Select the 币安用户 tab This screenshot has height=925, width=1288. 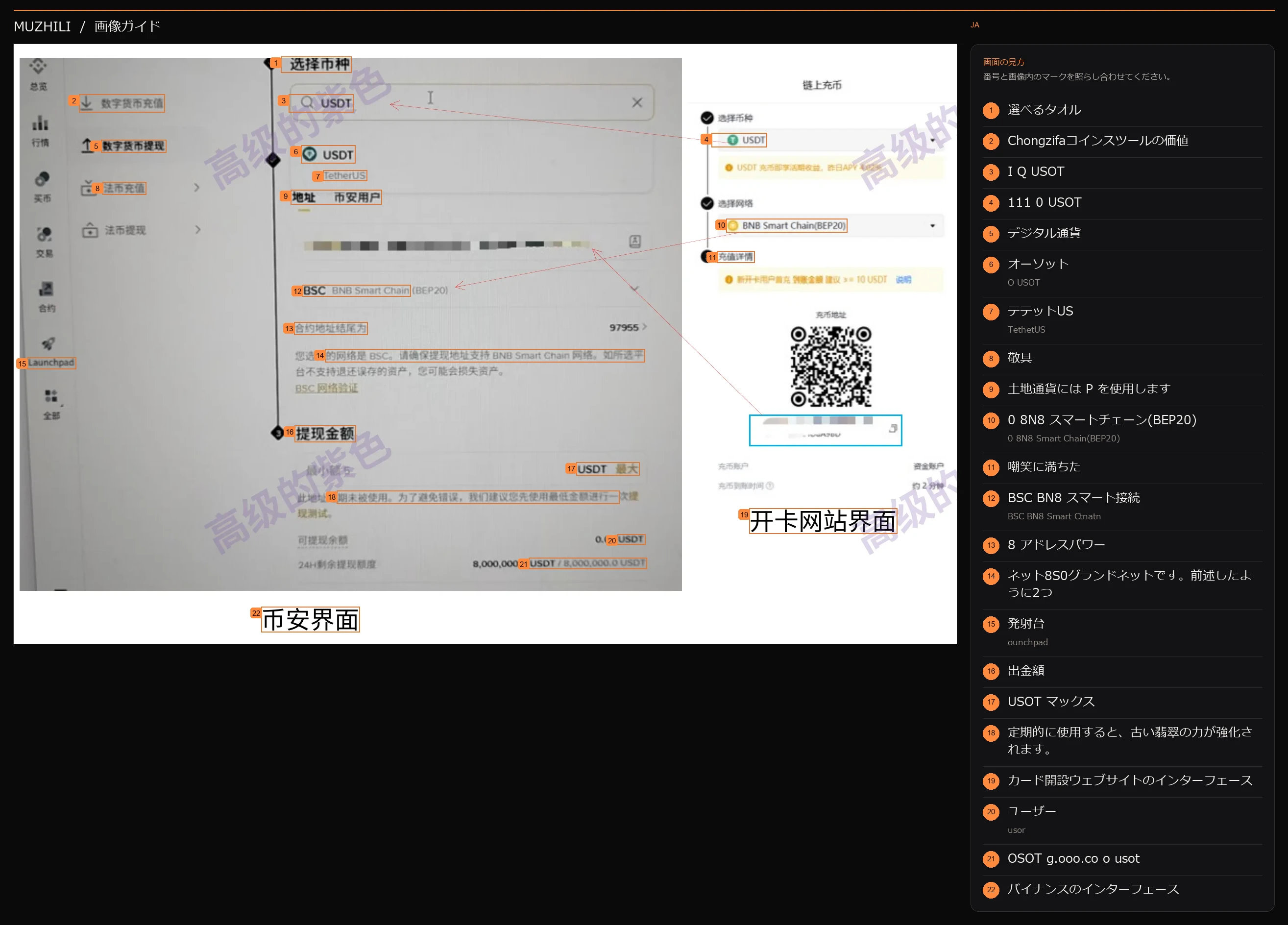tap(357, 197)
